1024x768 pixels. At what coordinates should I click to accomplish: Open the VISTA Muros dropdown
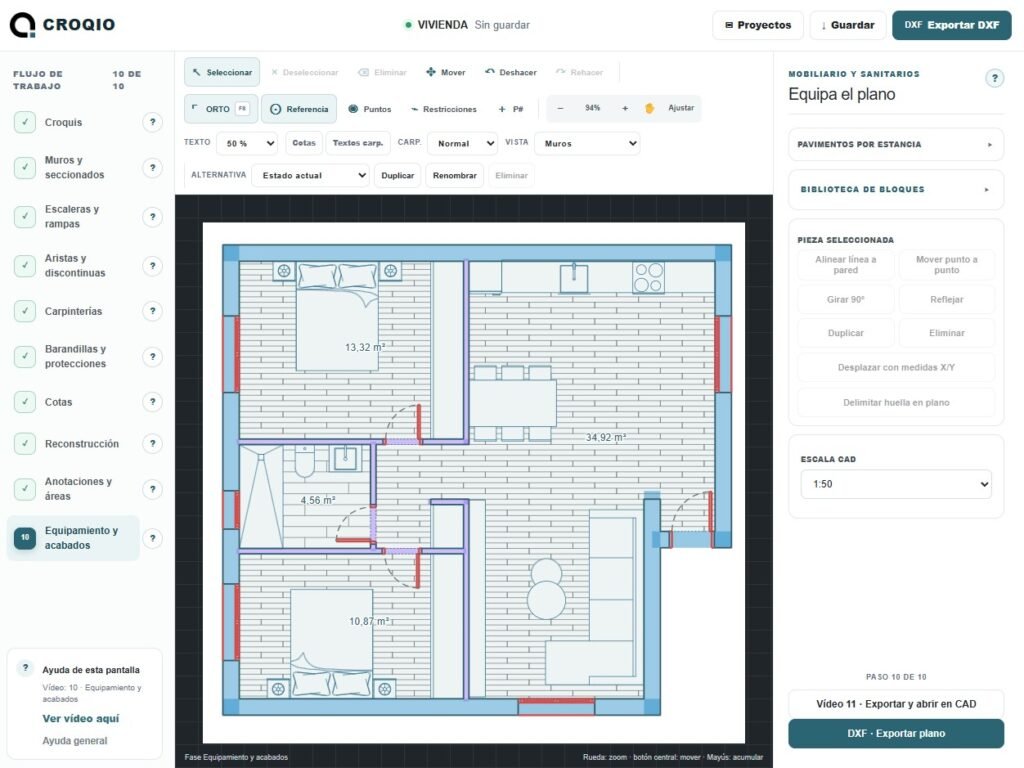click(x=587, y=144)
